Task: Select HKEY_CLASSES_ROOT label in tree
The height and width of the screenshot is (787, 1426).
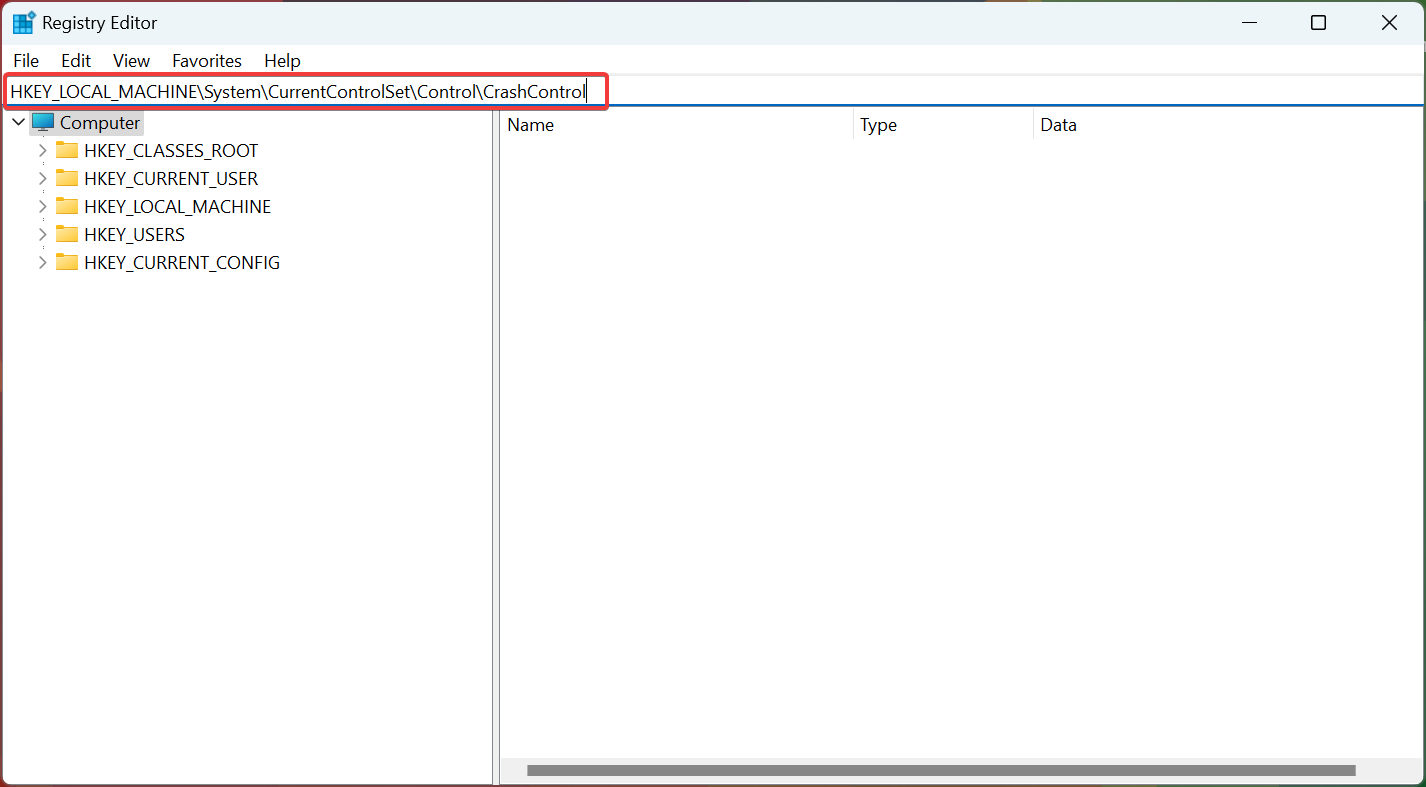Action: (x=171, y=151)
